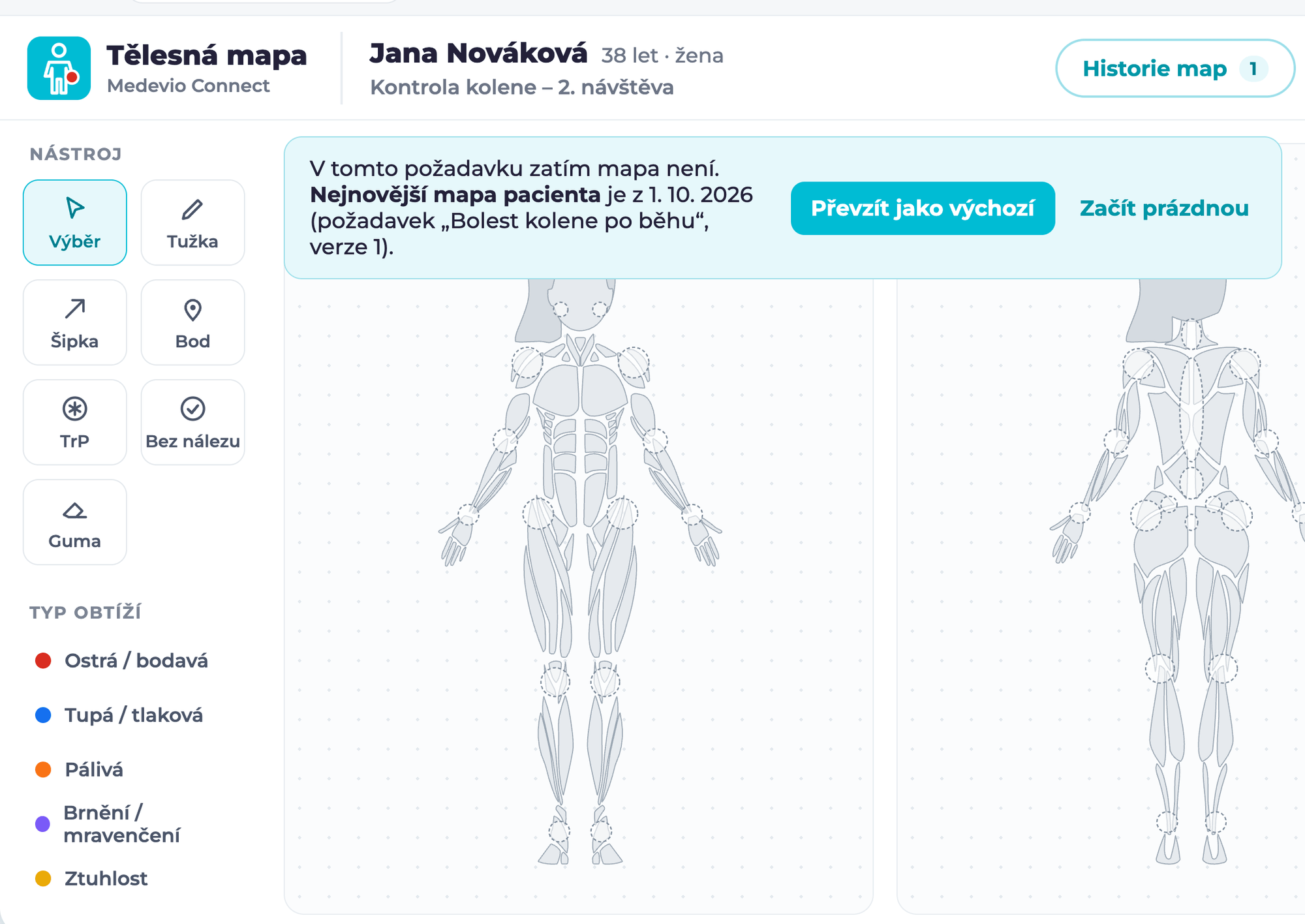Image resolution: width=1305 pixels, height=924 pixels.
Task: Pick purple swatch for Brnění / mravenčení
Action: click(x=42, y=824)
